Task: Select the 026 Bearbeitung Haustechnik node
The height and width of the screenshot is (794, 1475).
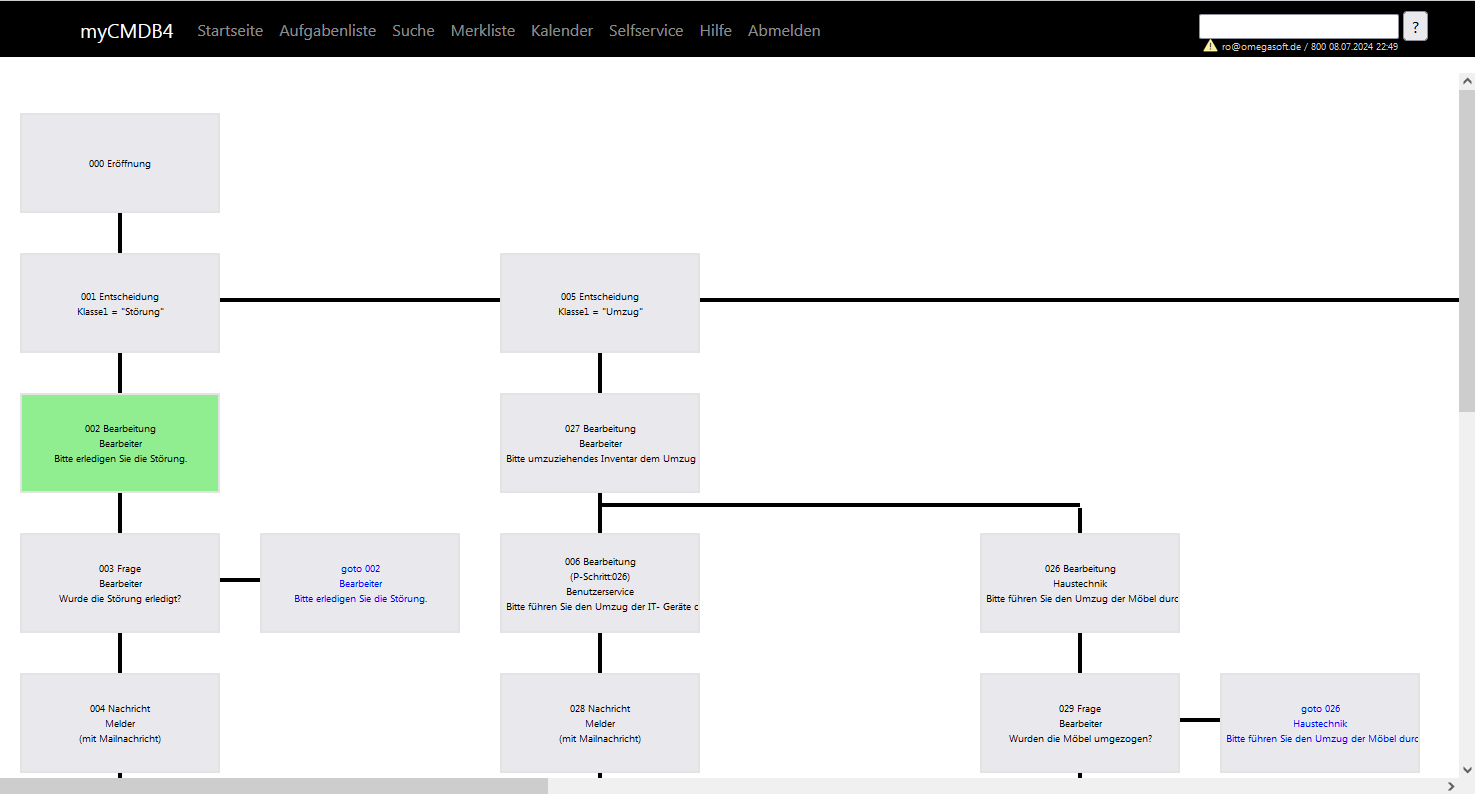Action: (1080, 583)
